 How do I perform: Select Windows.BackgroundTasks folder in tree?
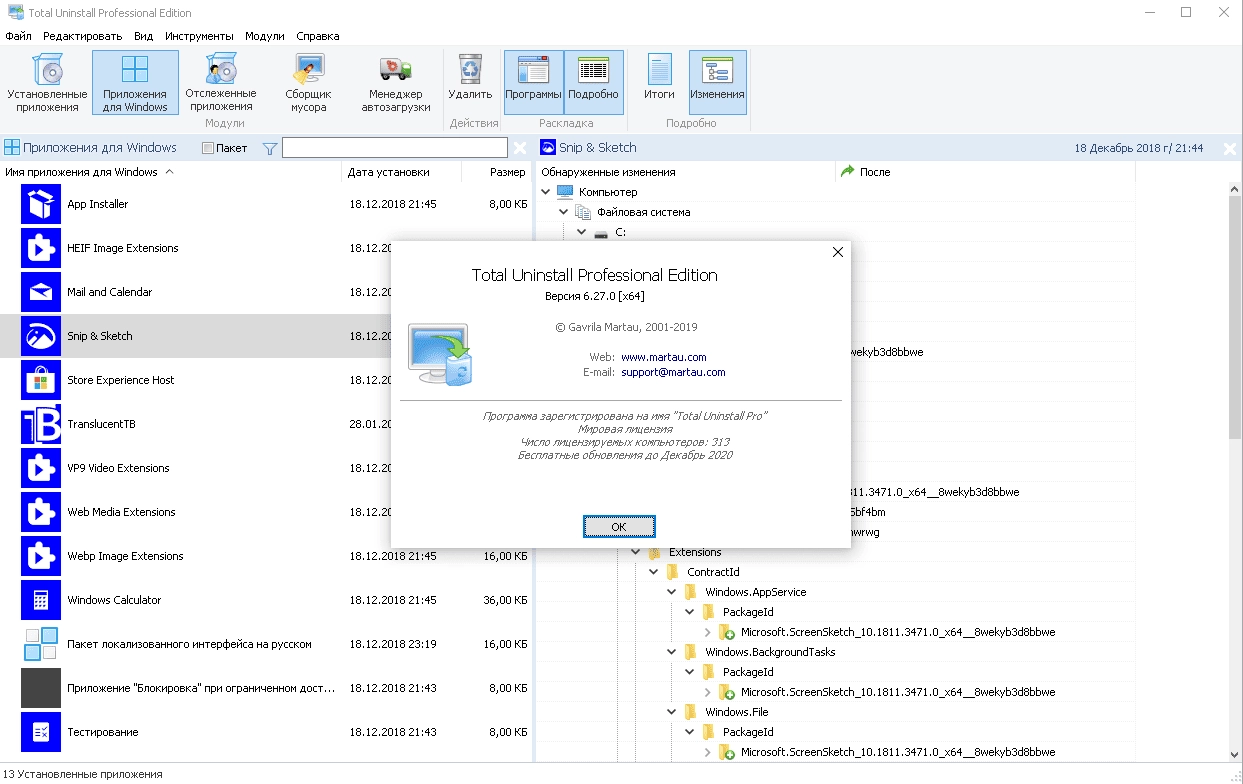(x=770, y=652)
